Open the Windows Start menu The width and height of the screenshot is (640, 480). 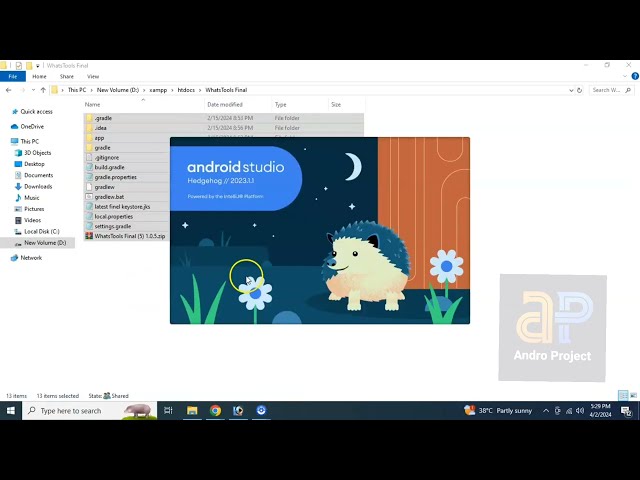11,411
